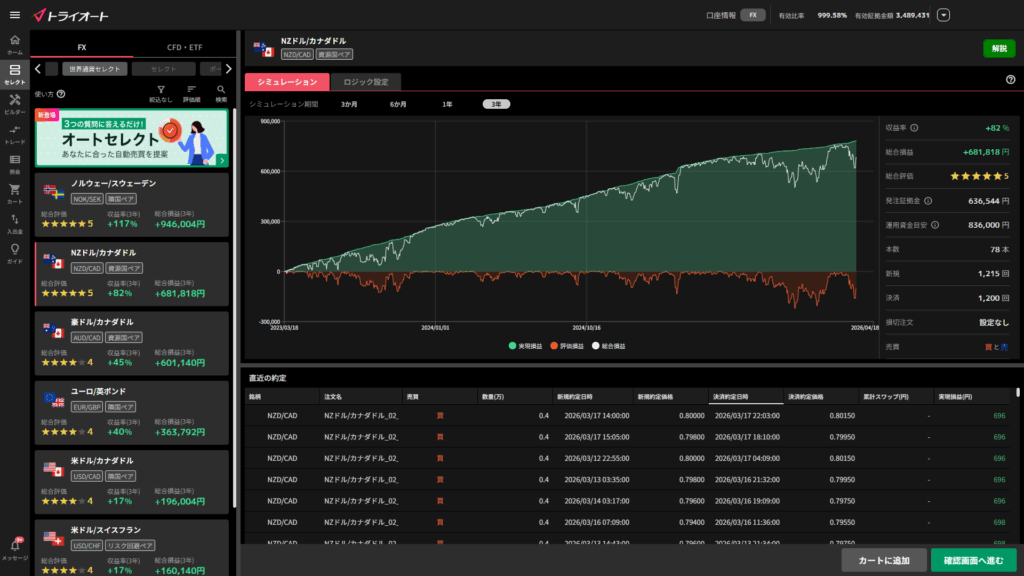Select the 1年 simulation period

point(447,104)
